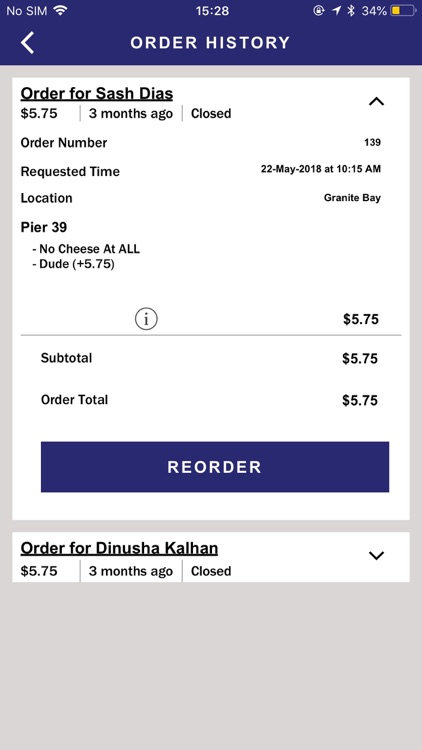Tap the Order History title

(x=211, y=43)
